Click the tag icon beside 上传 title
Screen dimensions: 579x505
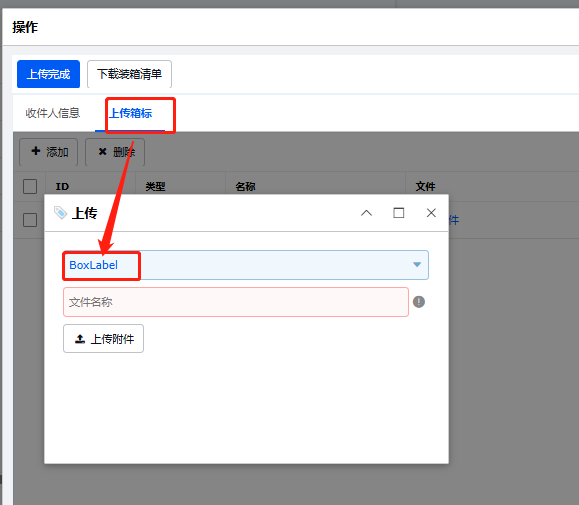click(x=60, y=213)
